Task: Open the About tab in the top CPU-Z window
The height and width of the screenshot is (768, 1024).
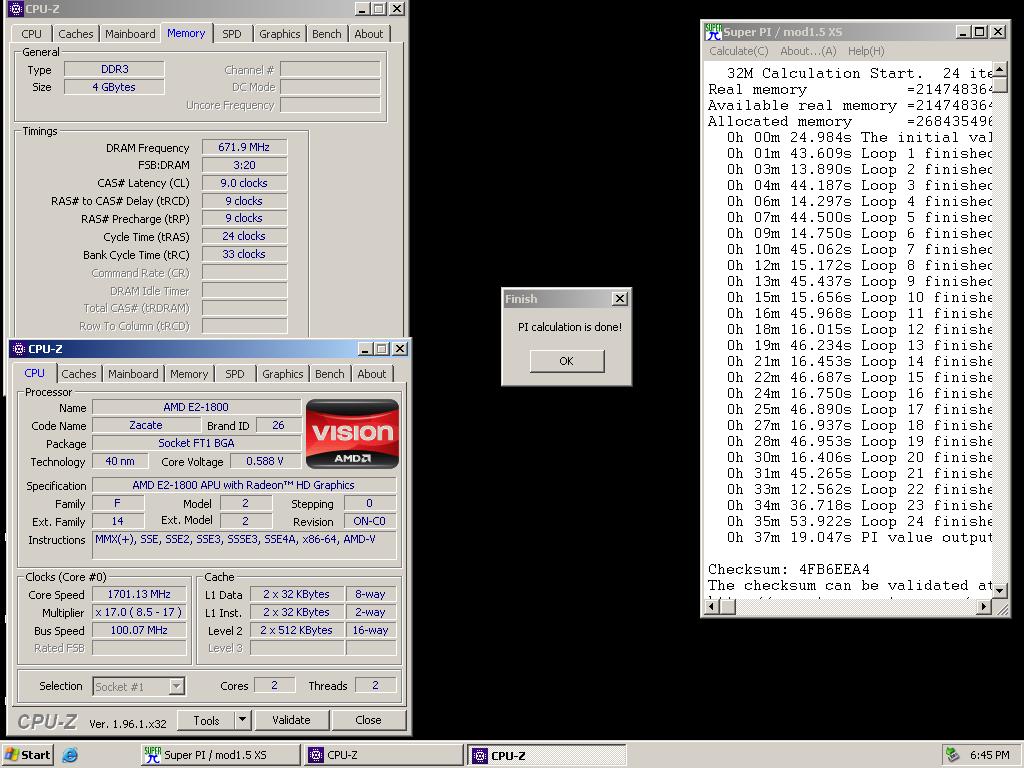Action: 368,34
